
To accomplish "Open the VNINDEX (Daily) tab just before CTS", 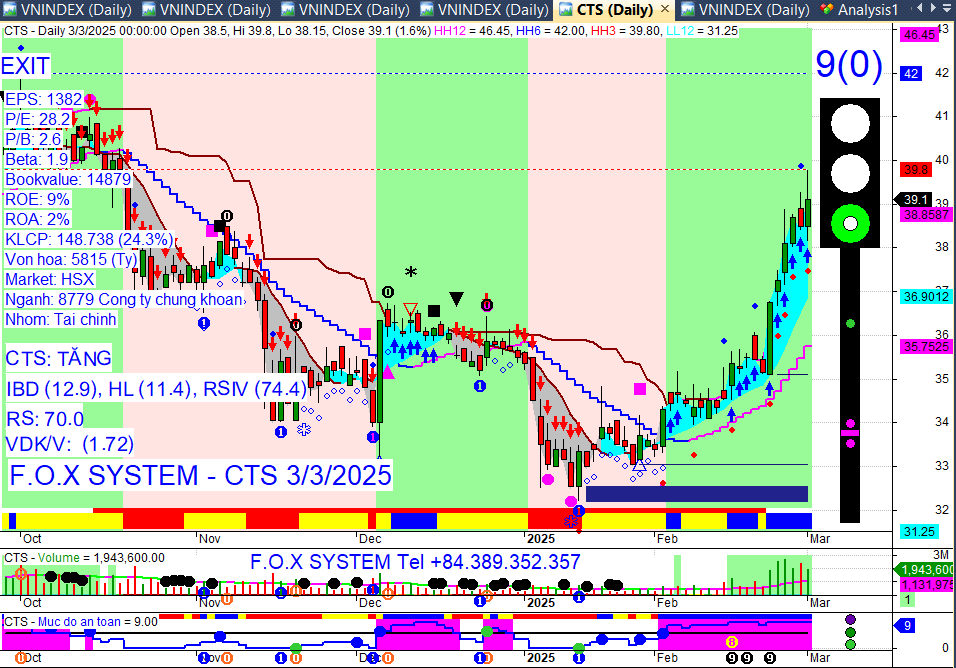I will click(485, 10).
